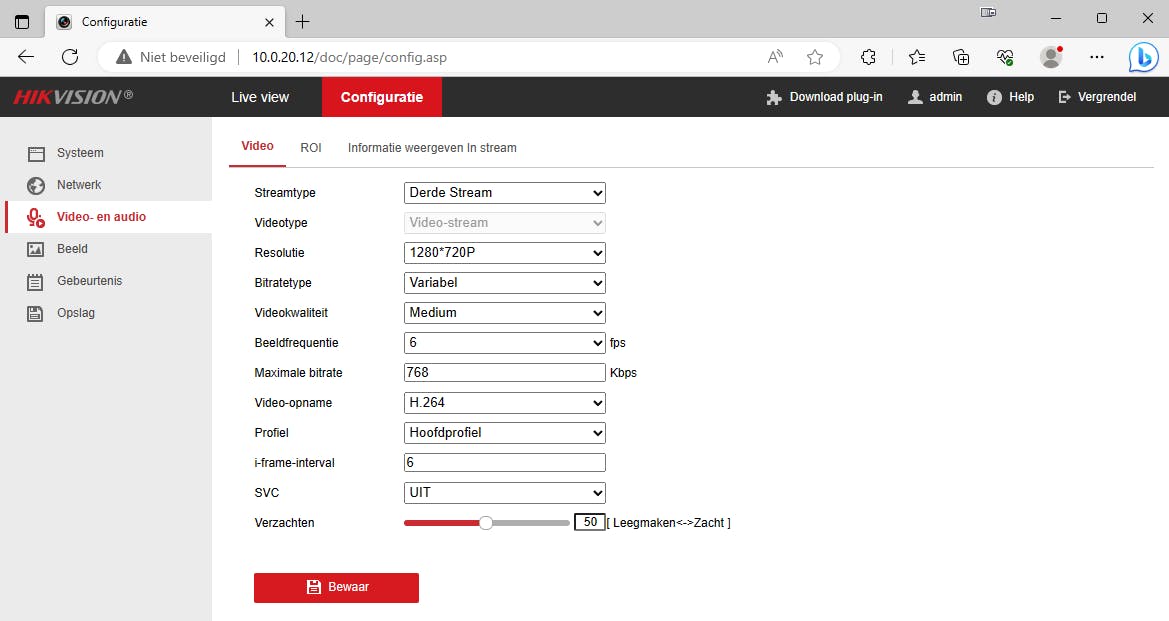This screenshot has height=621, width=1169.
Task: Click the Bewaar save button
Action: (336, 587)
